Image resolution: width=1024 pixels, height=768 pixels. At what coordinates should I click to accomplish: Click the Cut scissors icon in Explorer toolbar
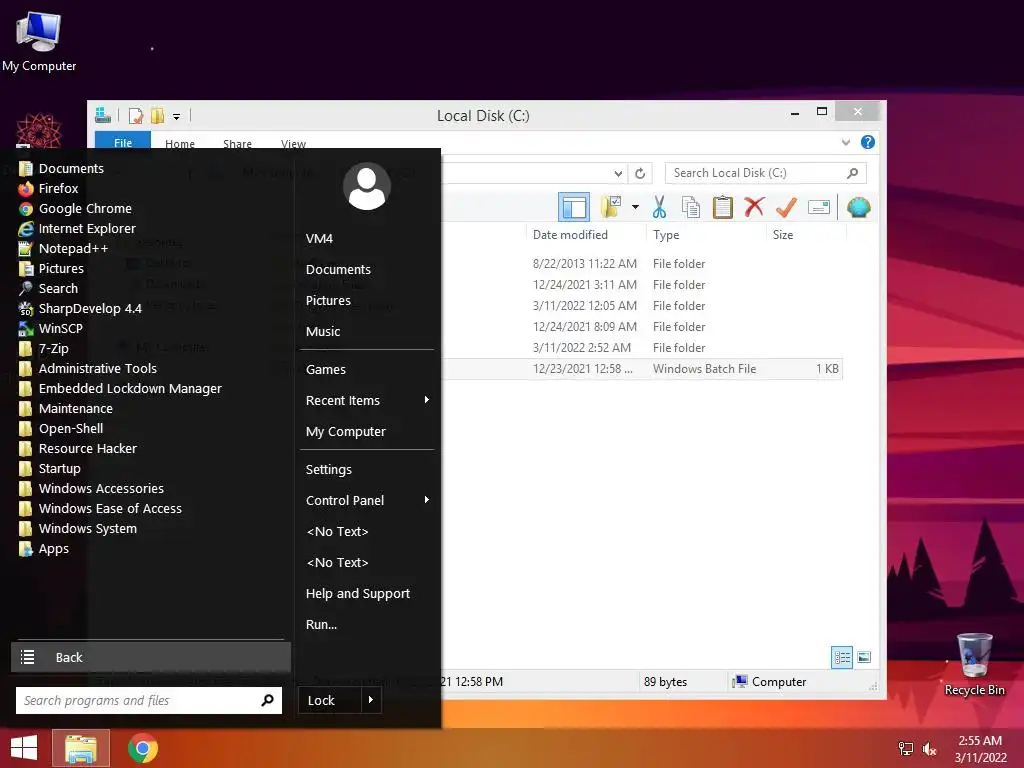(659, 208)
